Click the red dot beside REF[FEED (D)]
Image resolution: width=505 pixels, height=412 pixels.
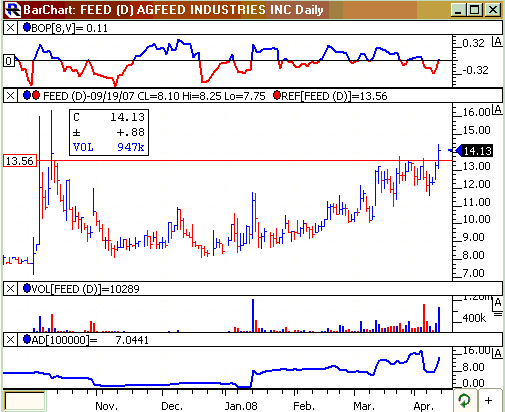276,96
